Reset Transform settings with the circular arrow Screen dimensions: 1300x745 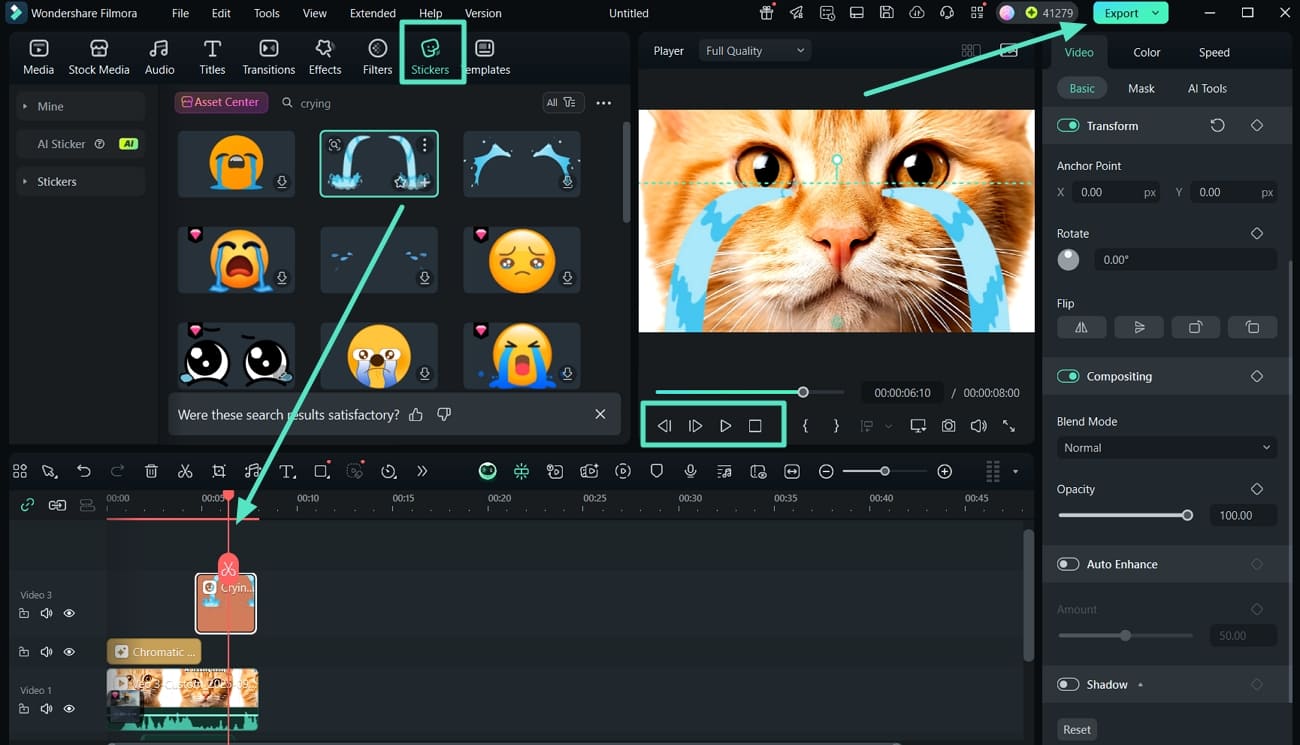tap(1217, 125)
